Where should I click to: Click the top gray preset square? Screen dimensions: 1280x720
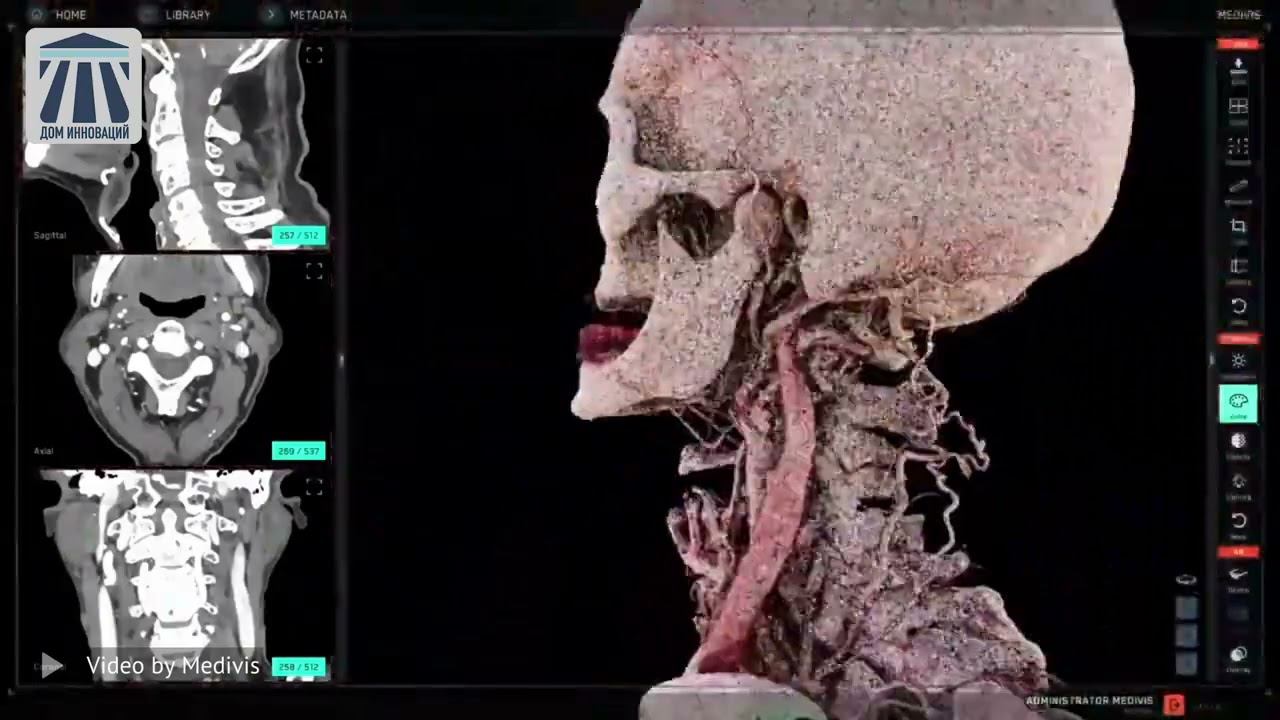click(x=1186, y=608)
